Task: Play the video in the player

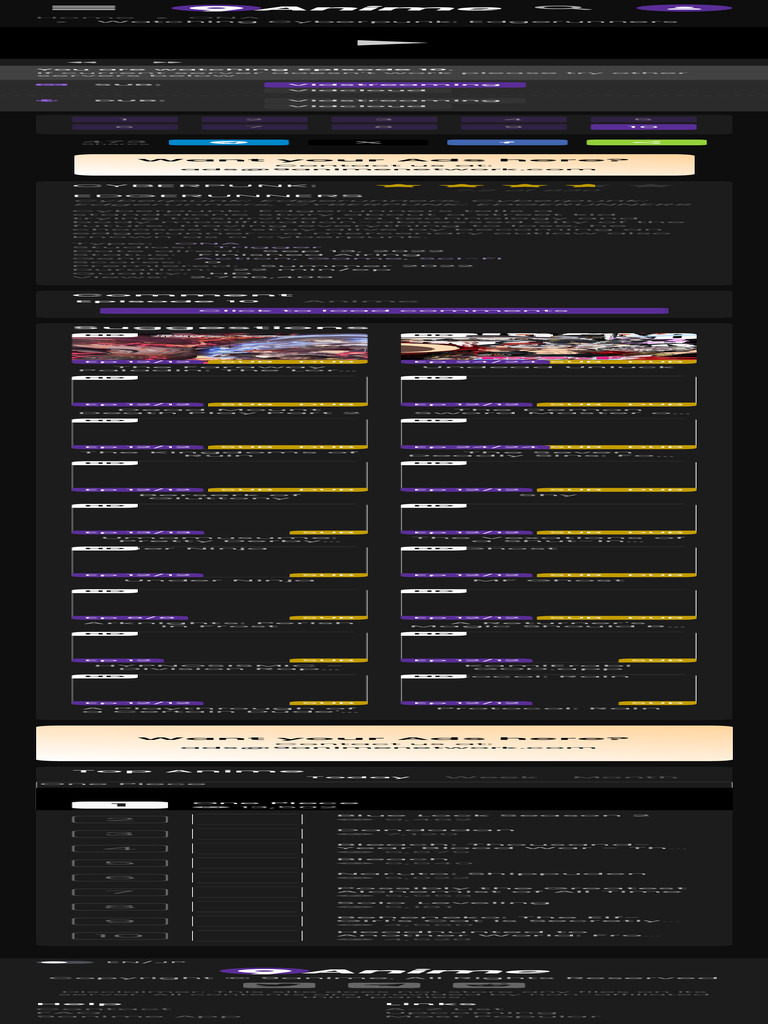Action: 392,43
